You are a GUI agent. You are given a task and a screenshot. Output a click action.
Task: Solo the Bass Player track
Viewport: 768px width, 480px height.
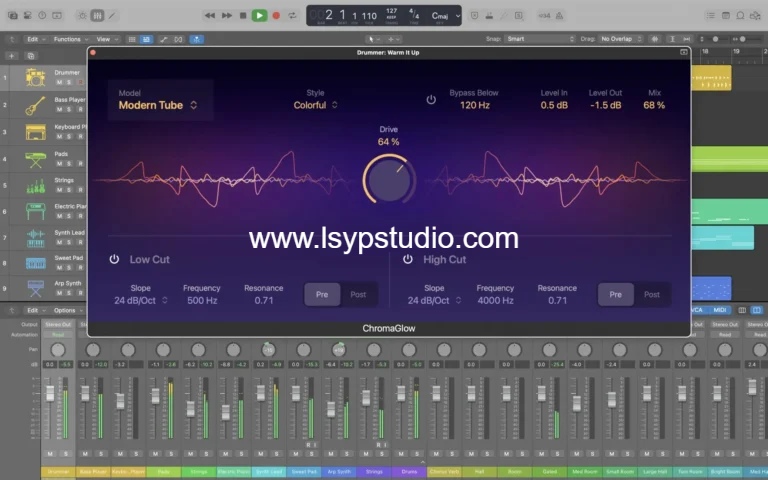coord(69,109)
